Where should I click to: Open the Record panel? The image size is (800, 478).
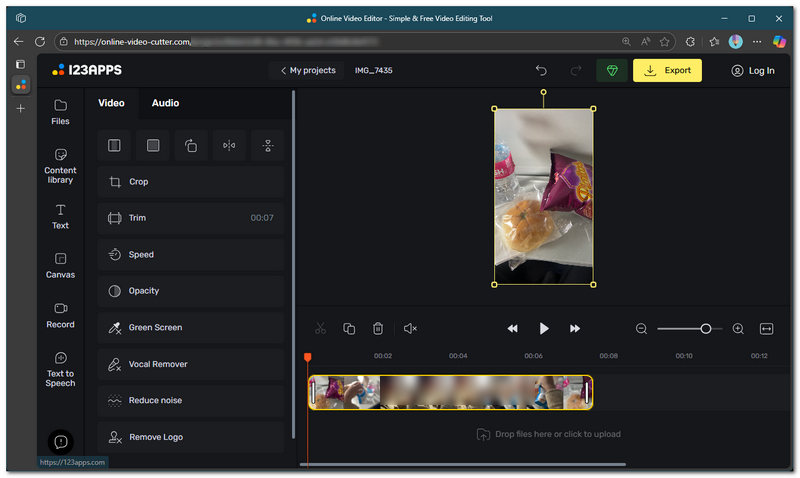tap(60, 315)
